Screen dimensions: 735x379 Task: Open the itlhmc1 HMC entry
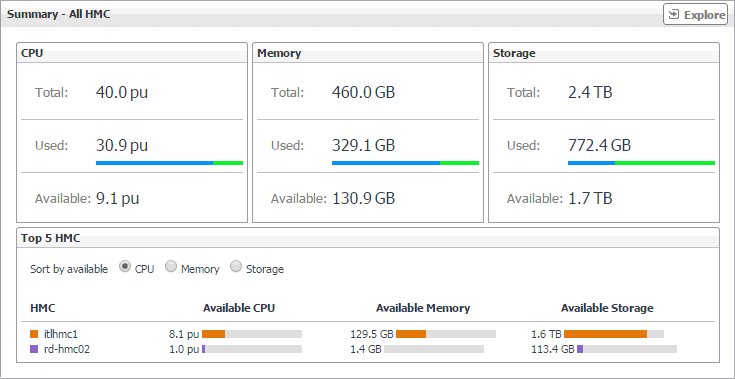click(x=60, y=334)
